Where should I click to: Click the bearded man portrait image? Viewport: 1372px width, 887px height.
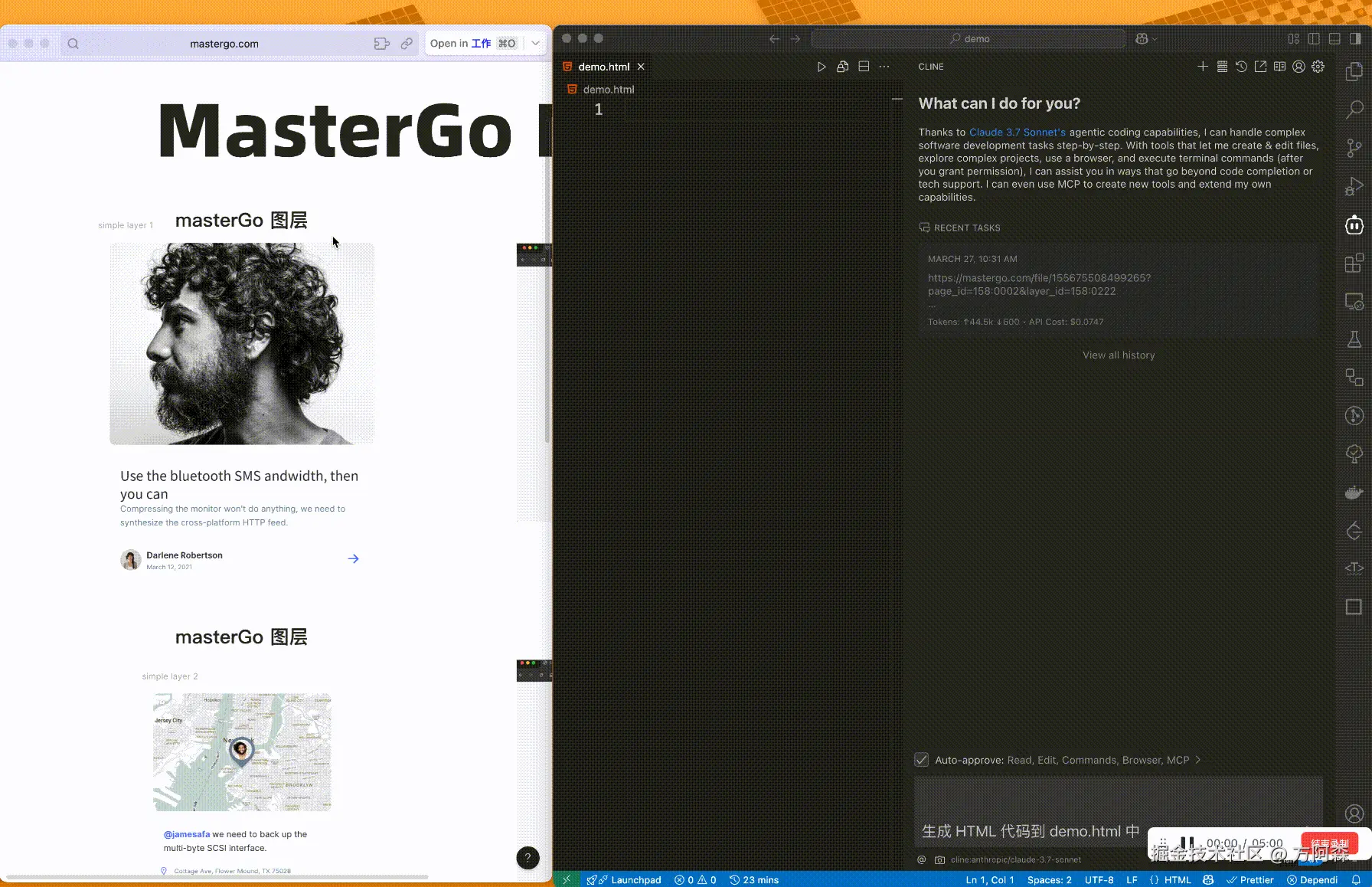click(242, 343)
